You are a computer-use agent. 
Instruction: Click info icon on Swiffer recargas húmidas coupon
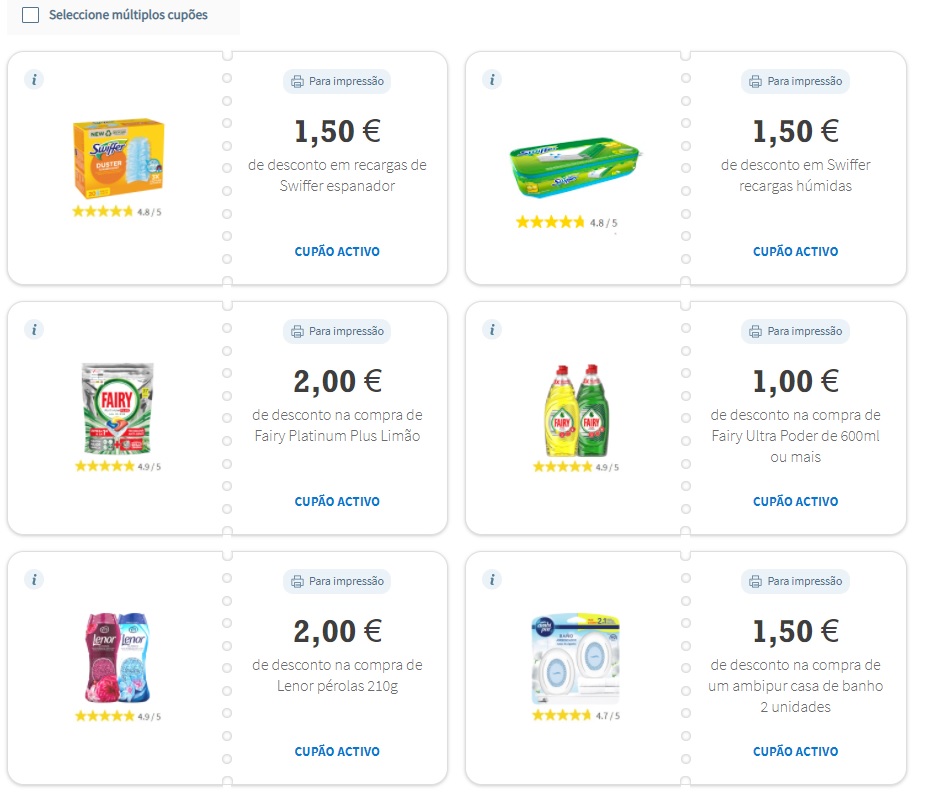tap(492, 79)
